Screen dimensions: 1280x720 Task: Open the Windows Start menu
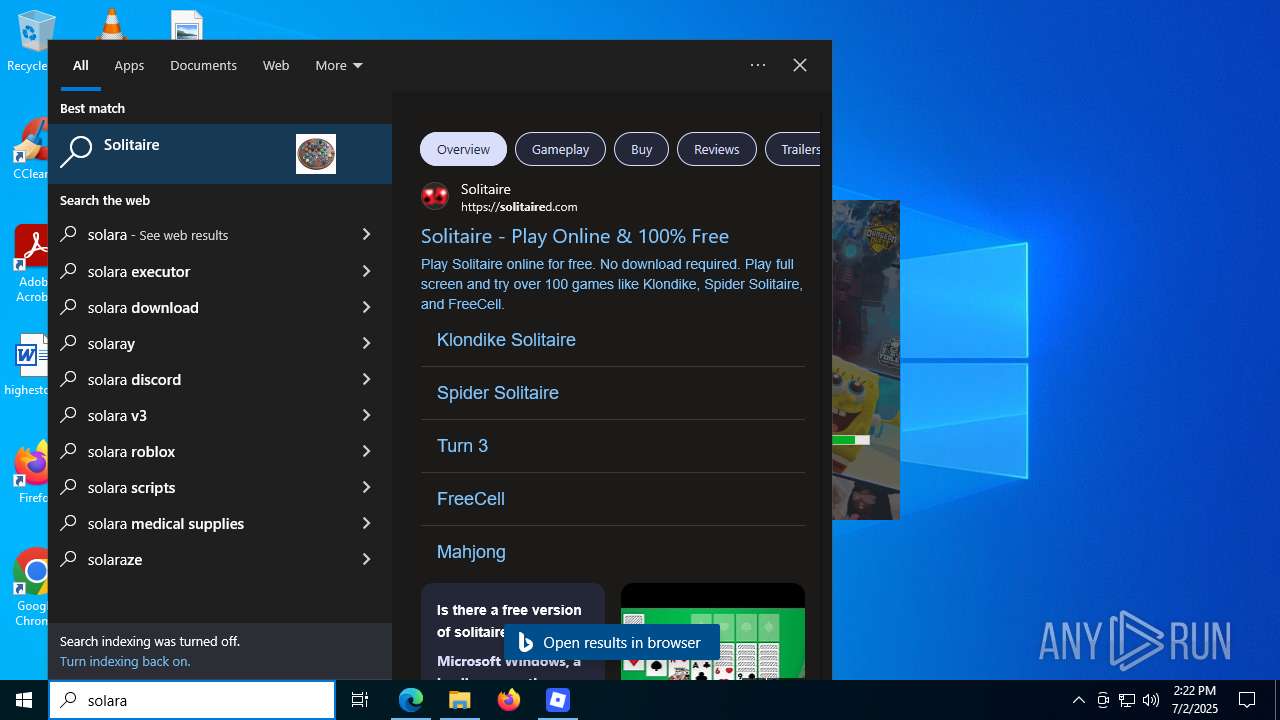[x=24, y=700]
